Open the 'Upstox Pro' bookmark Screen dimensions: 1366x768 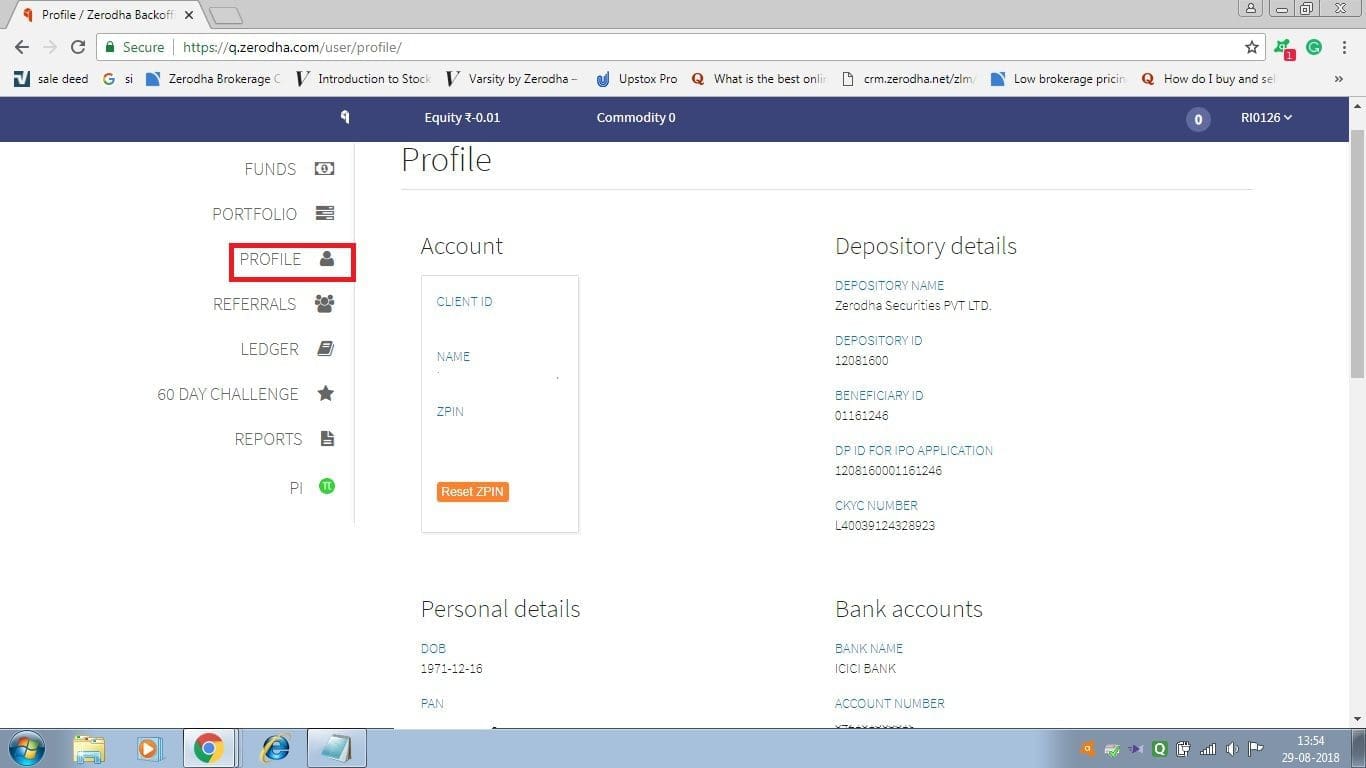coord(636,79)
